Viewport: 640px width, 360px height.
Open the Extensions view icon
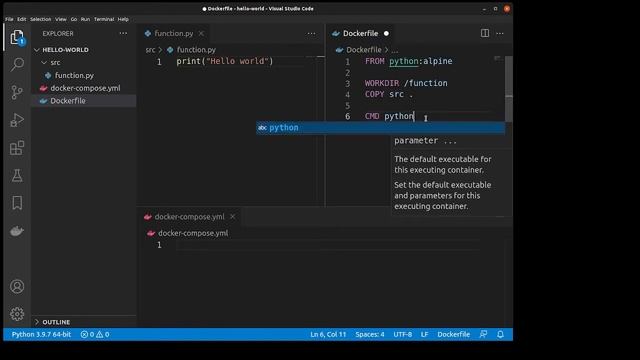tap(17, 148)
